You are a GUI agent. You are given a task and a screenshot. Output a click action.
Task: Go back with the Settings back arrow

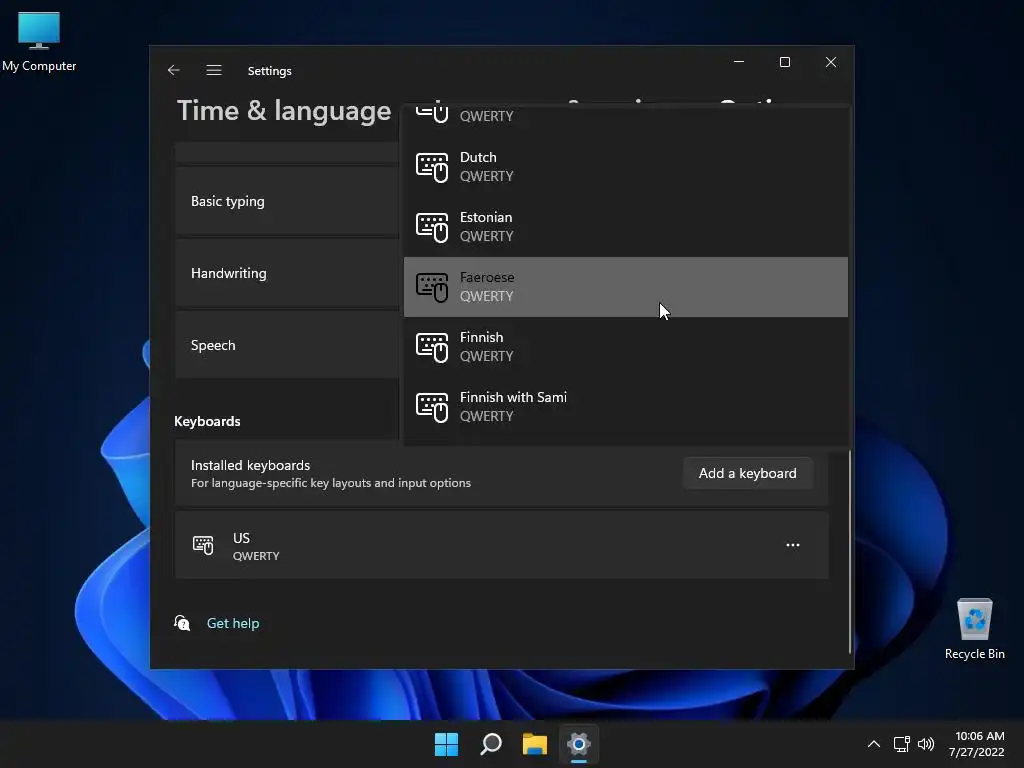[173, 71]
